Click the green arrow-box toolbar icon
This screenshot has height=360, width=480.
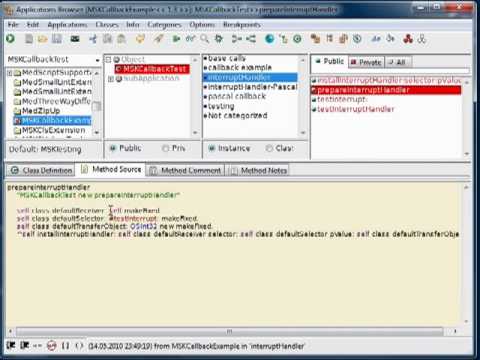(176, 39)
